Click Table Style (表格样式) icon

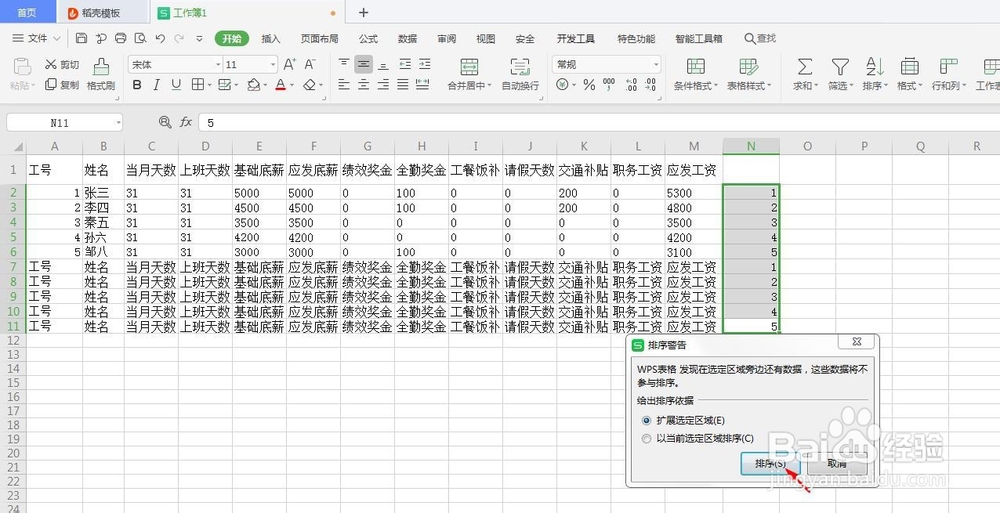748,66
